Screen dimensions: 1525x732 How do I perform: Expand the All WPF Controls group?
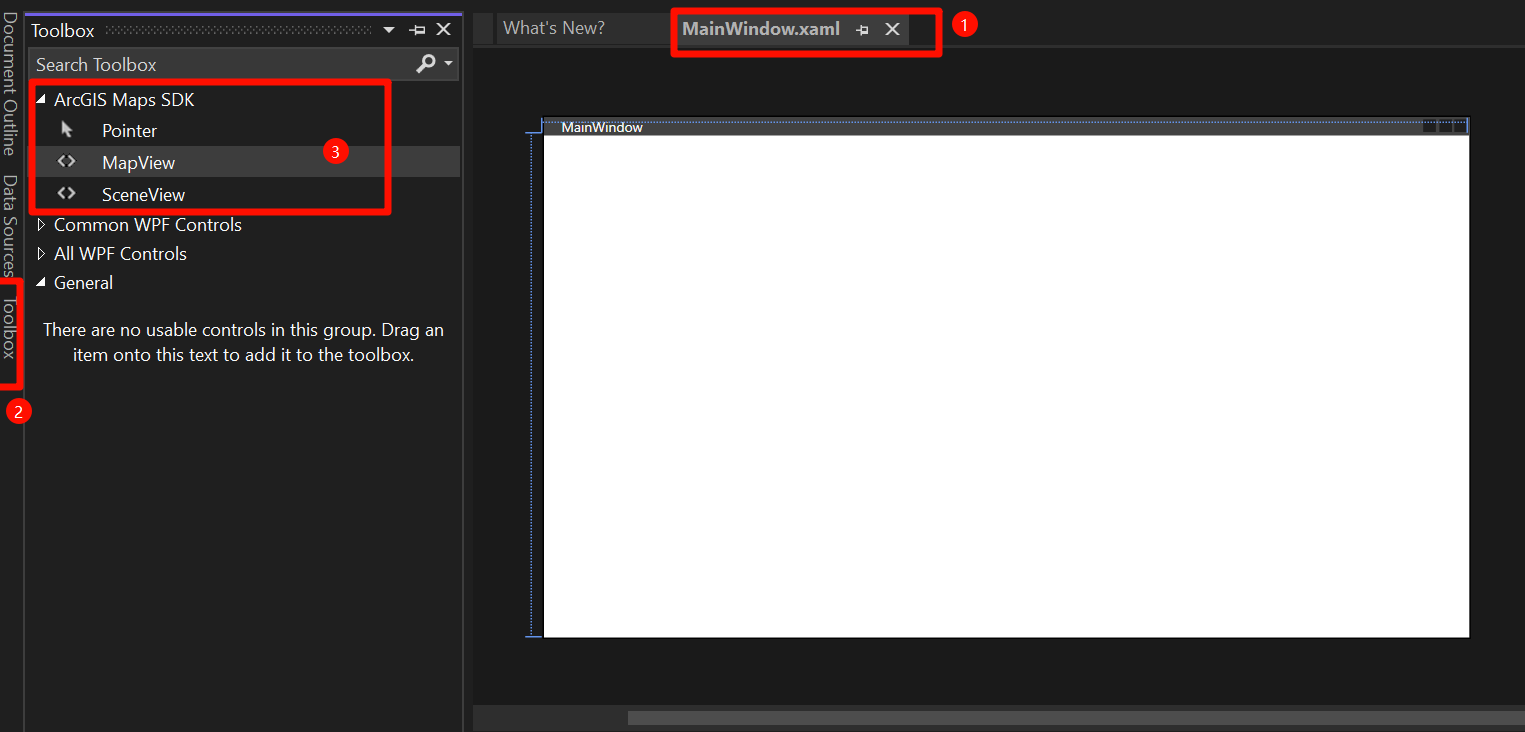[41, 254]
